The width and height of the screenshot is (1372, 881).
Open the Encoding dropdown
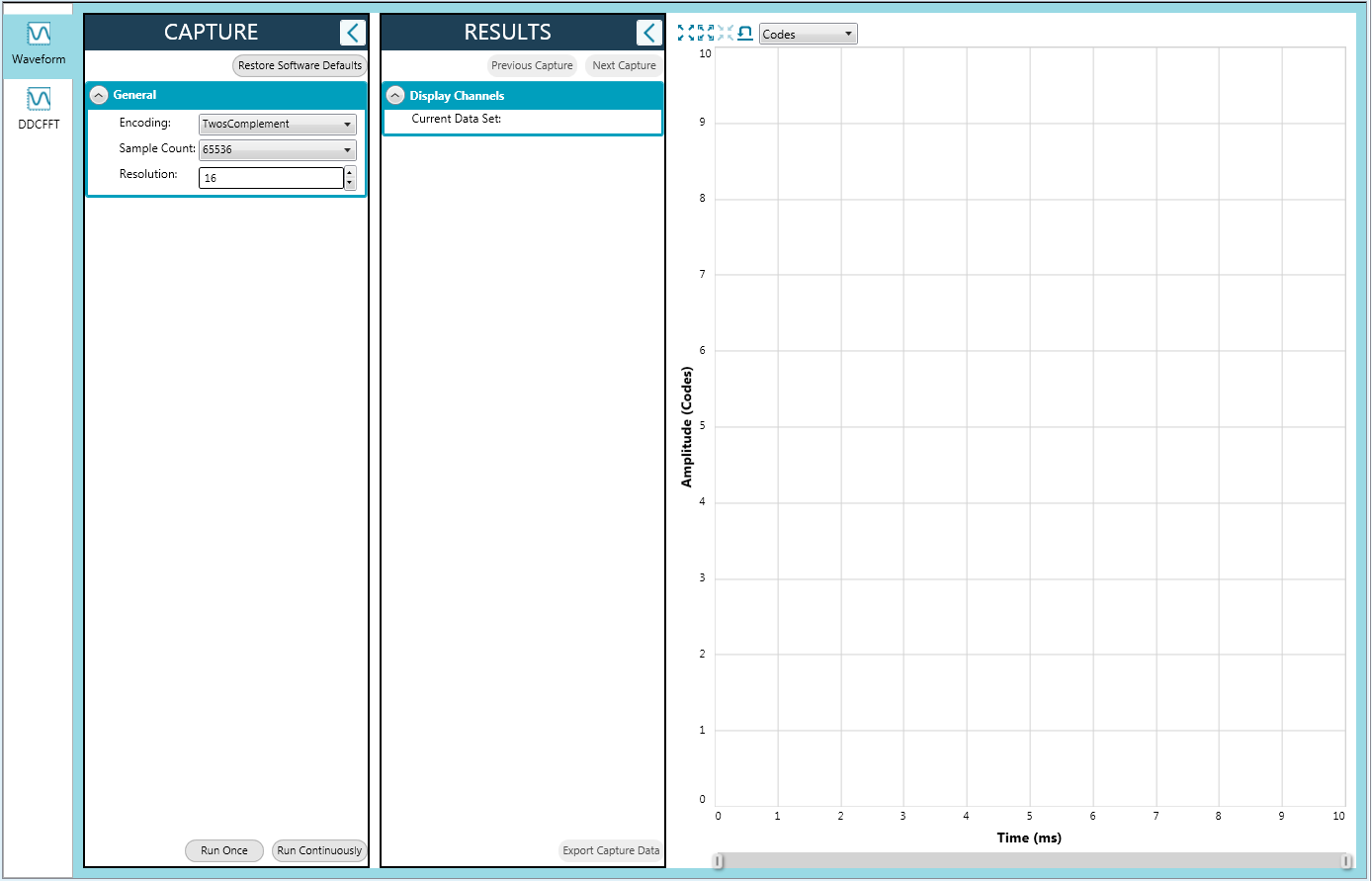click(277, 125)
